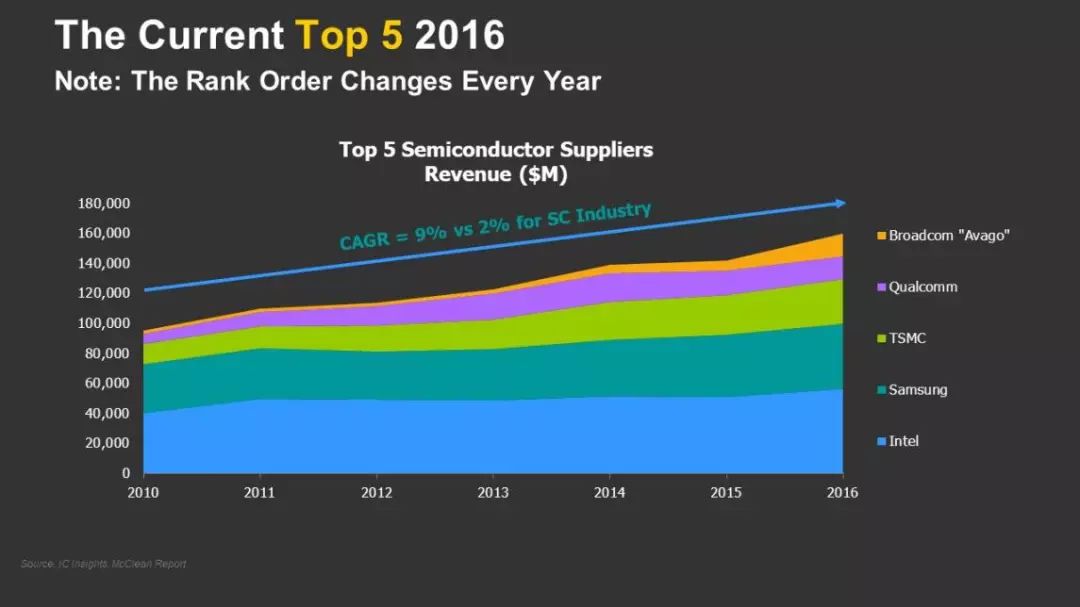Click the 160,000 y-axis label

[x=104, y=233]
